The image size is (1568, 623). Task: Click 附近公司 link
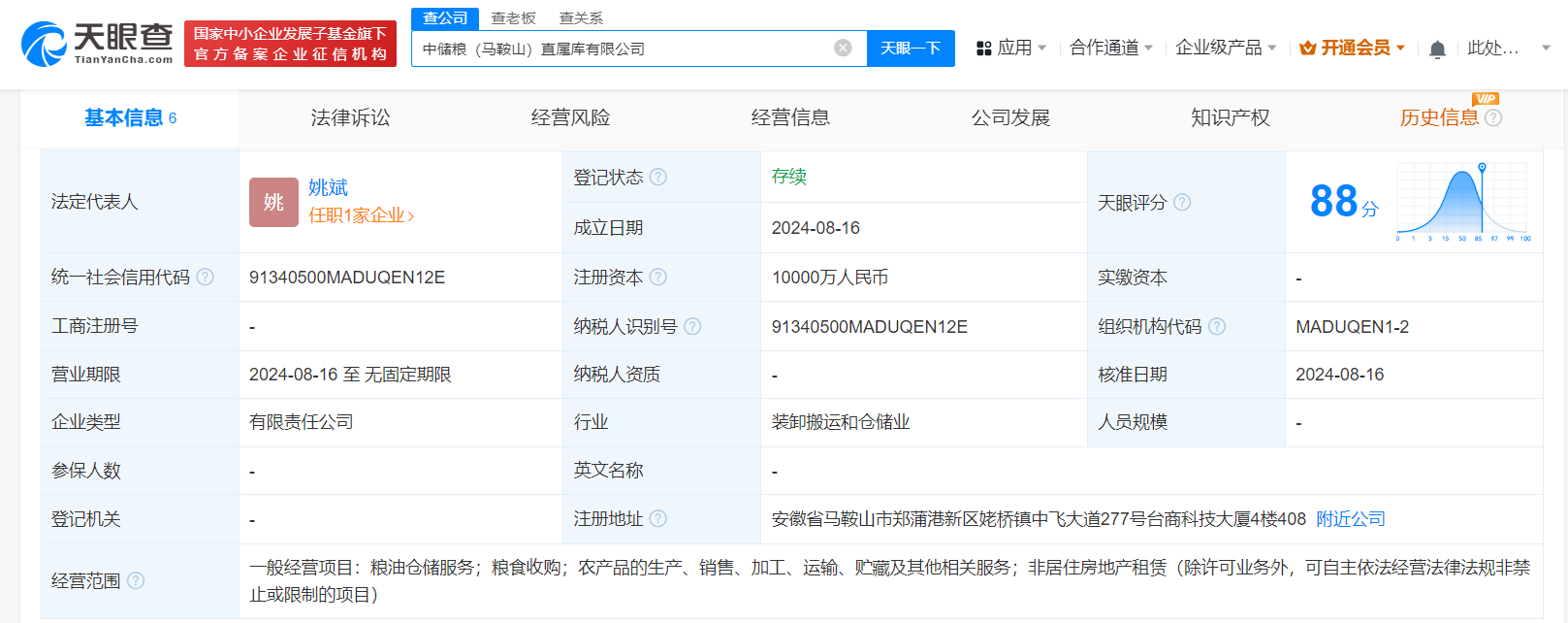point(1351,519)
